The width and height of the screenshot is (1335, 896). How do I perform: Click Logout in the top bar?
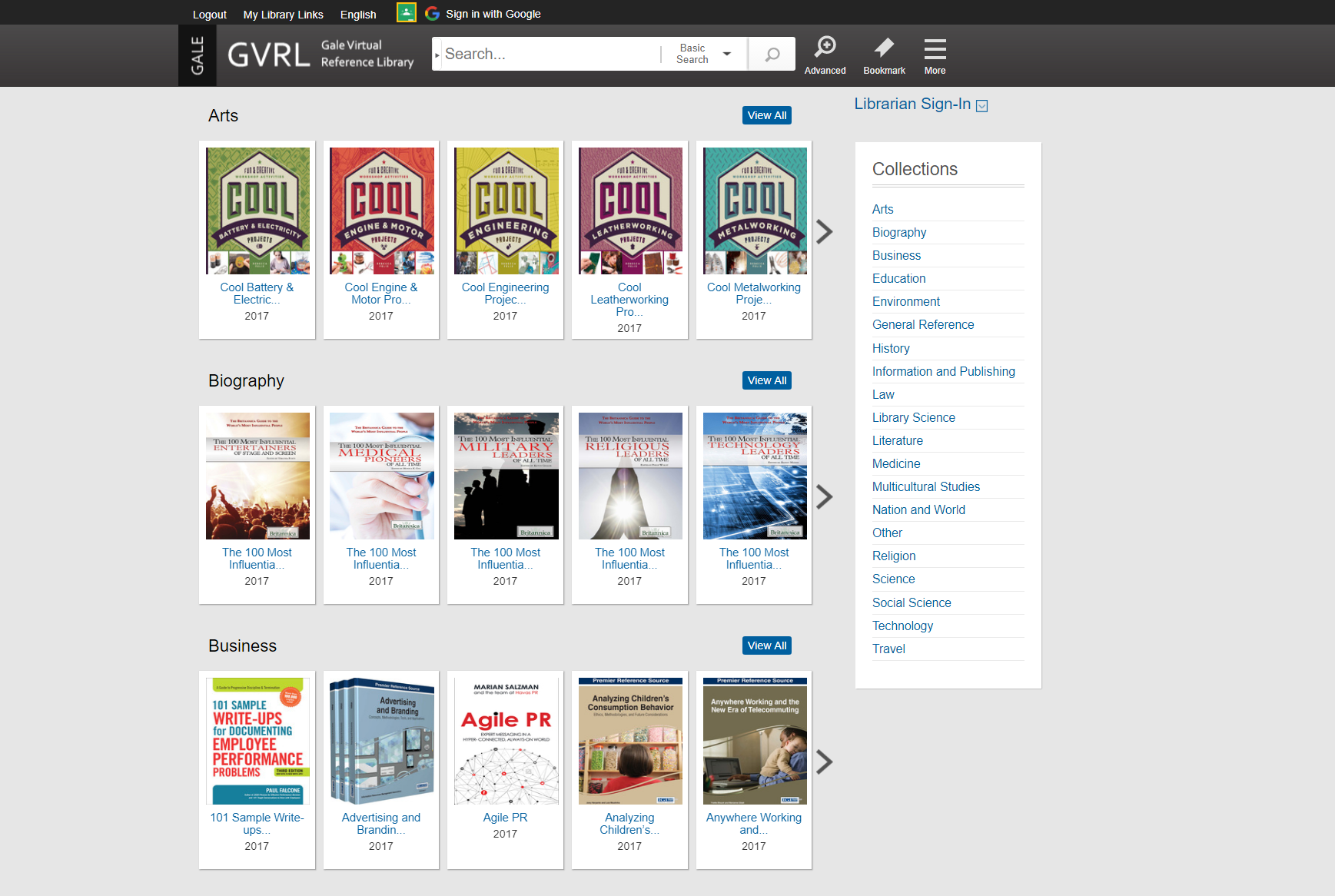209,15
